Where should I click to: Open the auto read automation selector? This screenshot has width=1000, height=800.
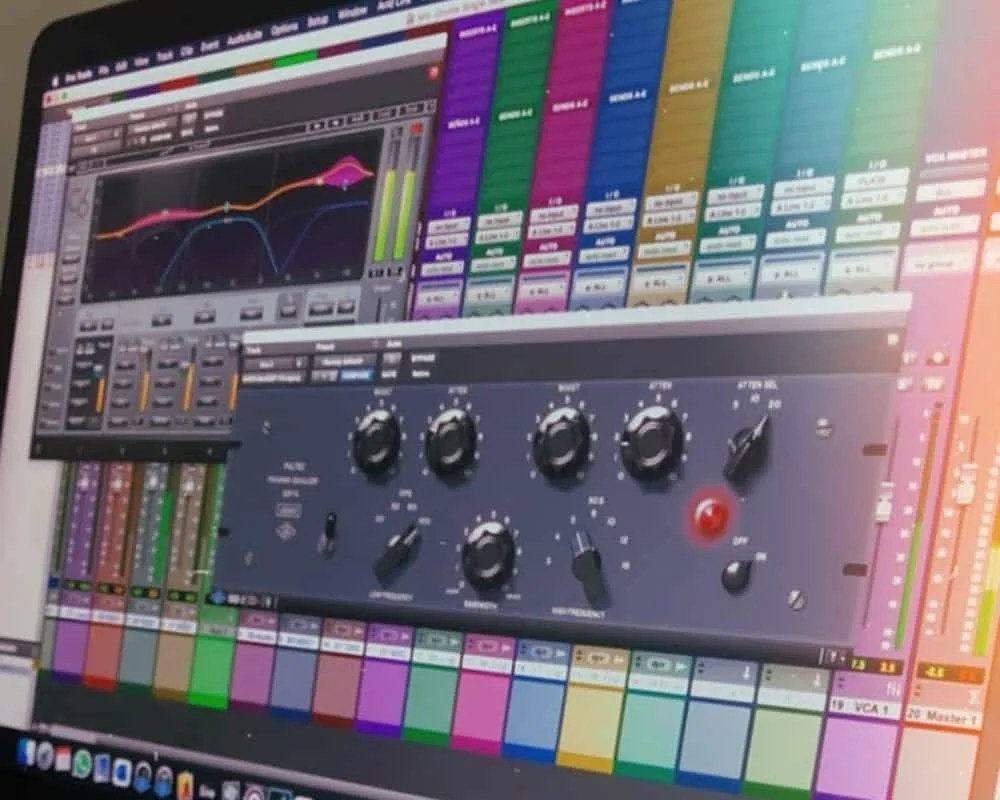point(493,263)
